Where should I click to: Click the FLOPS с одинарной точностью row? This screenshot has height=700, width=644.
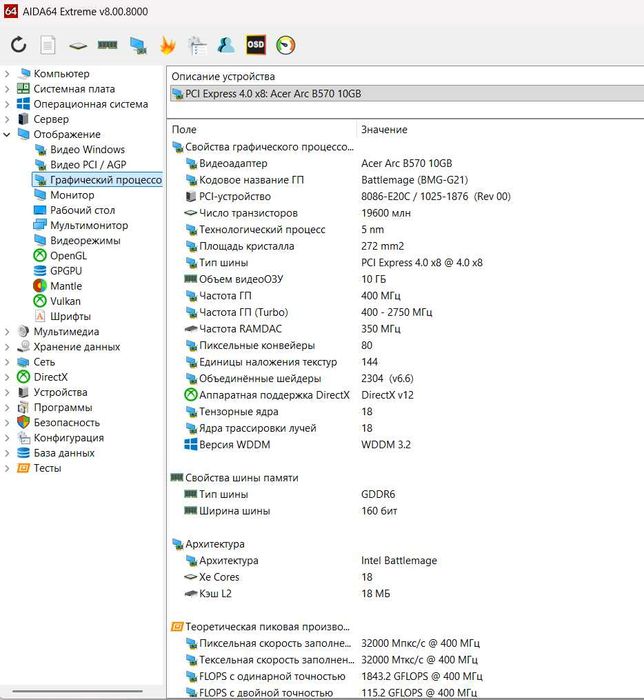coord(406,676)
